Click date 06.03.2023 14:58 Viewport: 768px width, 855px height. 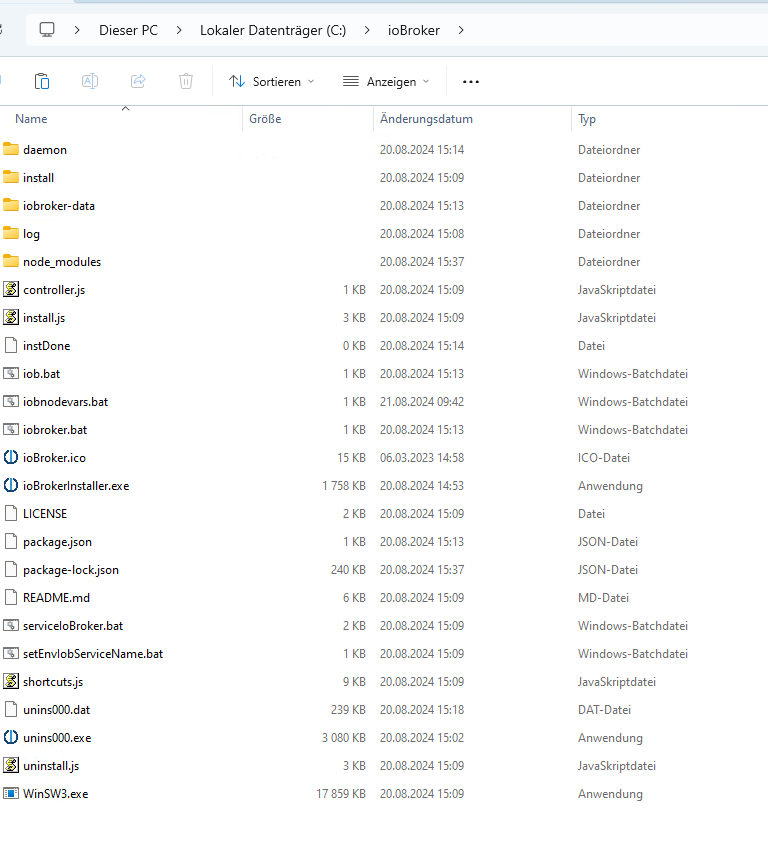[x=422, y=457]
